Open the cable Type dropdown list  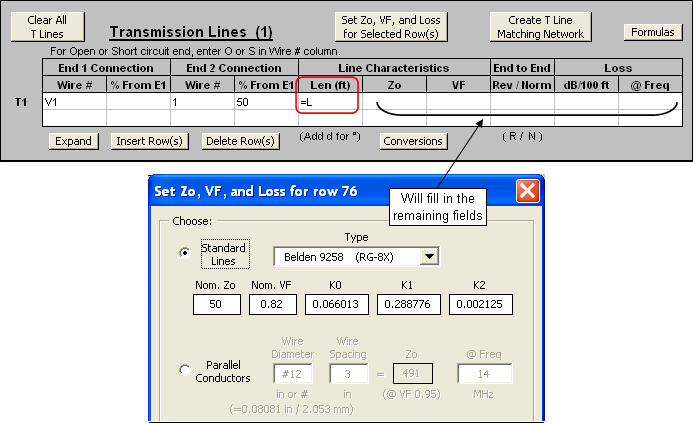tap(429, 257)
